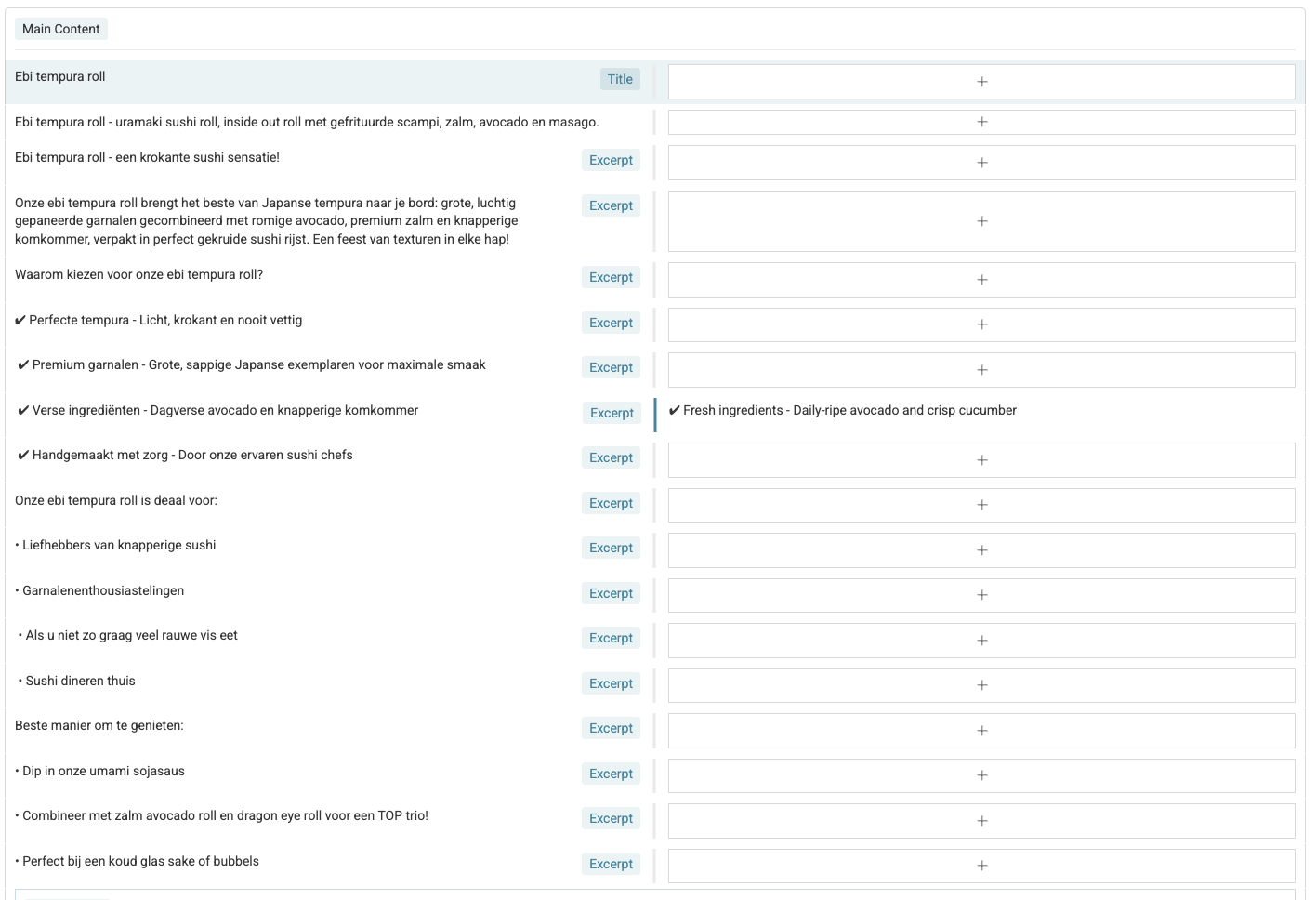
Task: Add translation for 'Dip in onze umami sojasaus'
Action: click(981, 775)
